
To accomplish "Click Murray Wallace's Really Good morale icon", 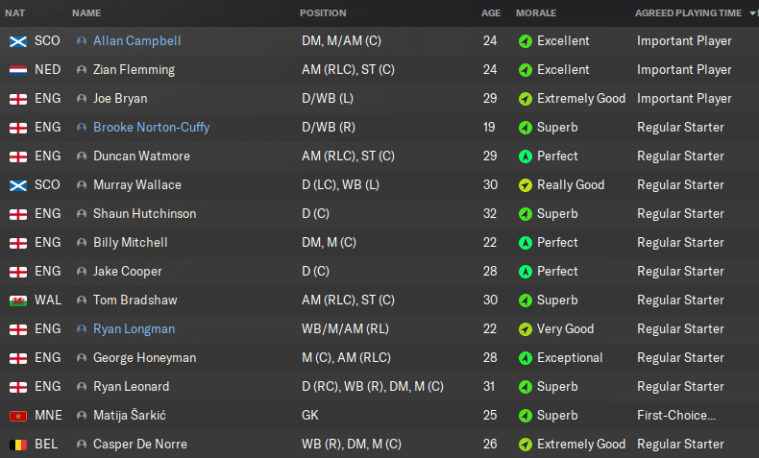I will [525, 185].
